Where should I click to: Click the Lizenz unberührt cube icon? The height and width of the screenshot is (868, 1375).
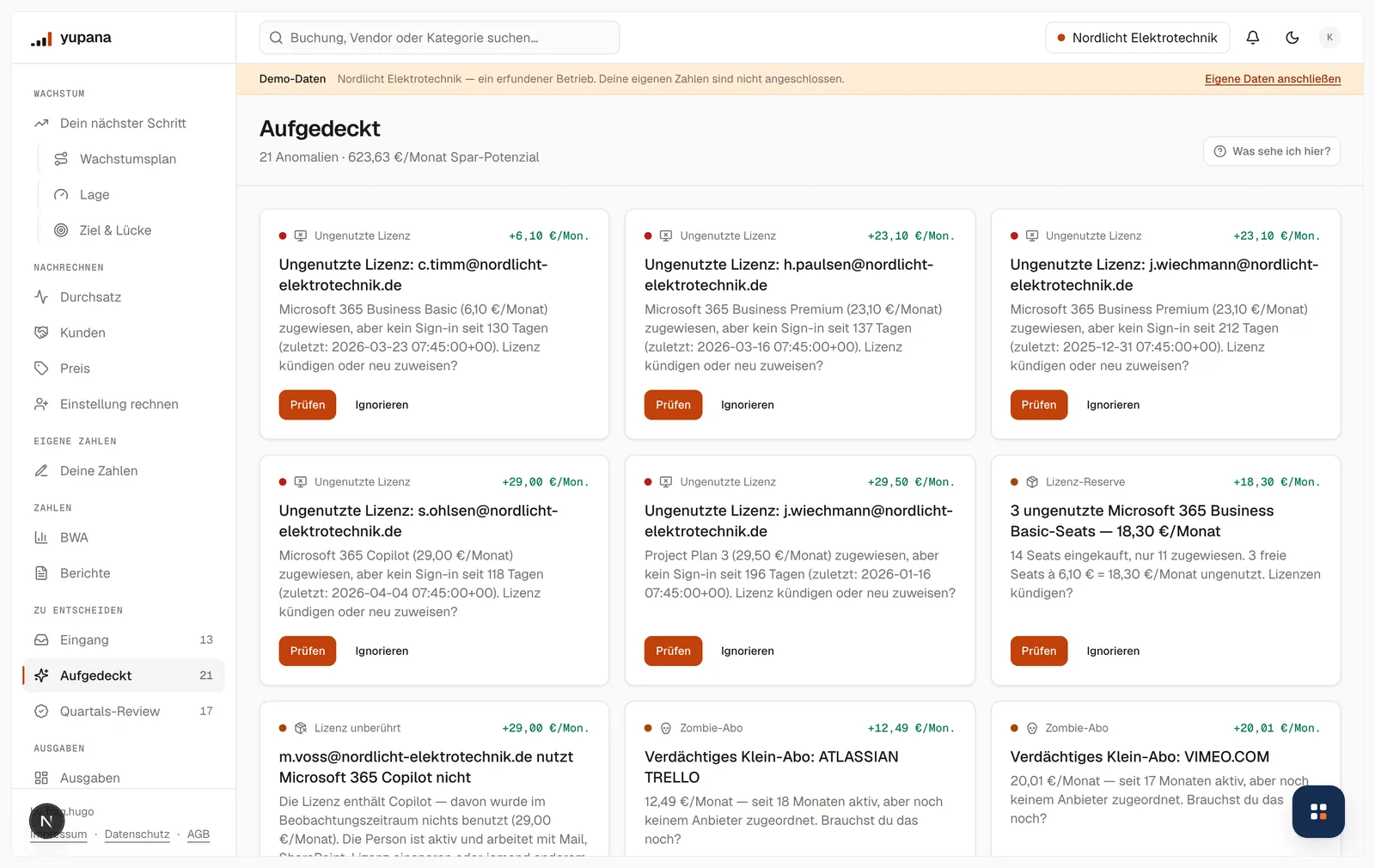click(301, 728)
